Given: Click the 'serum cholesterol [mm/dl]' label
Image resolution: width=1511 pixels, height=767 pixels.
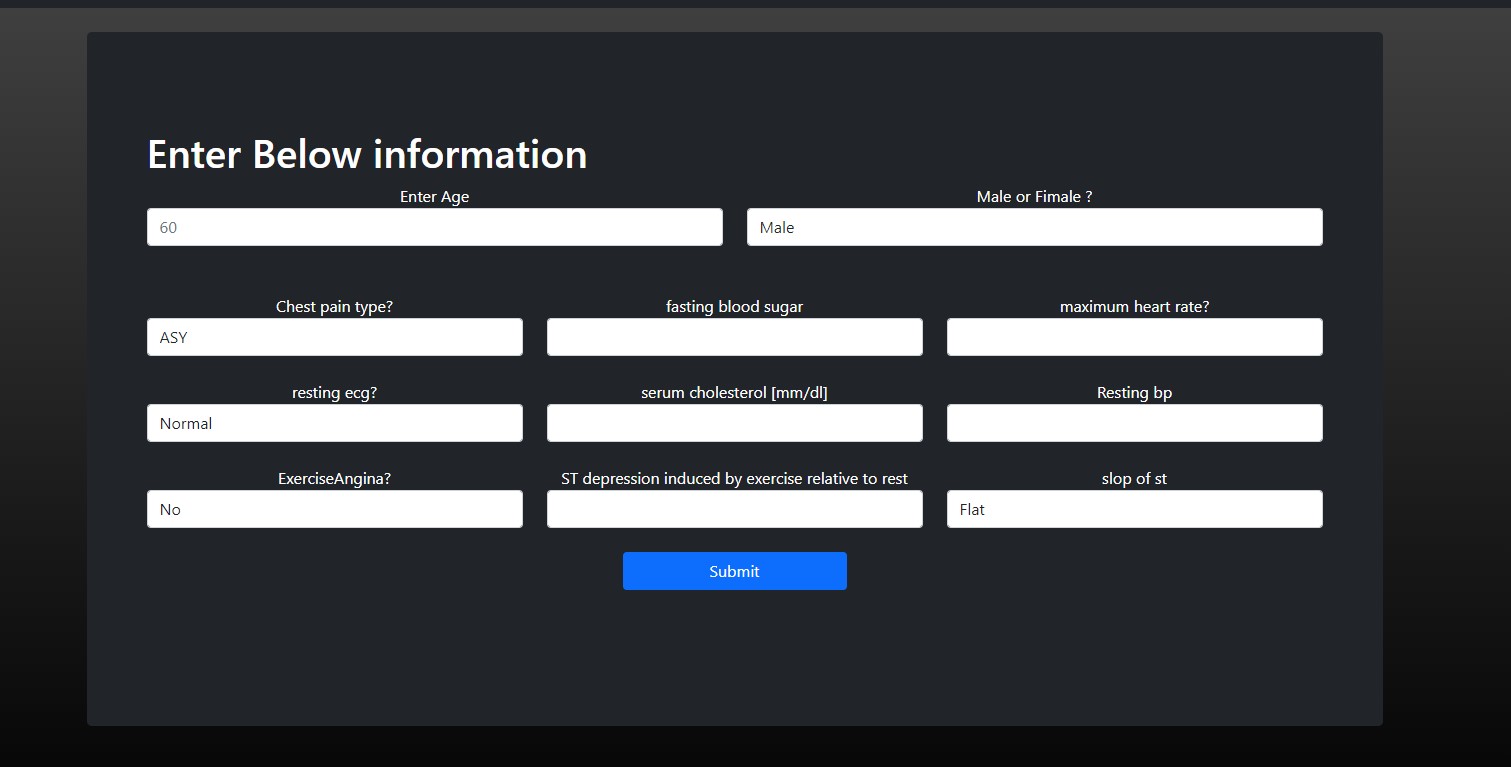Looking at the screenshot, I should [734, 393].
